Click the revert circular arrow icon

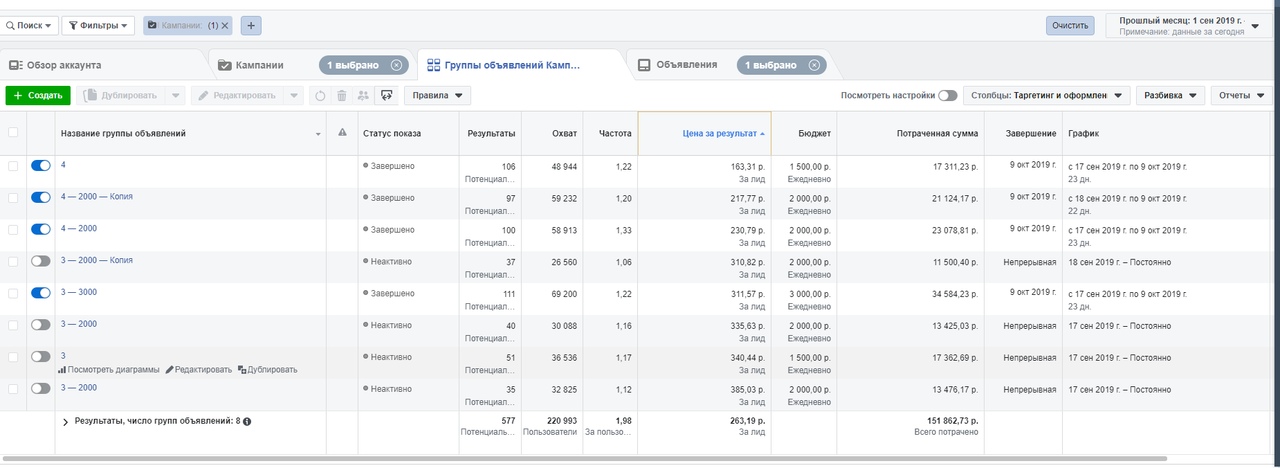(x=320, y=96)
